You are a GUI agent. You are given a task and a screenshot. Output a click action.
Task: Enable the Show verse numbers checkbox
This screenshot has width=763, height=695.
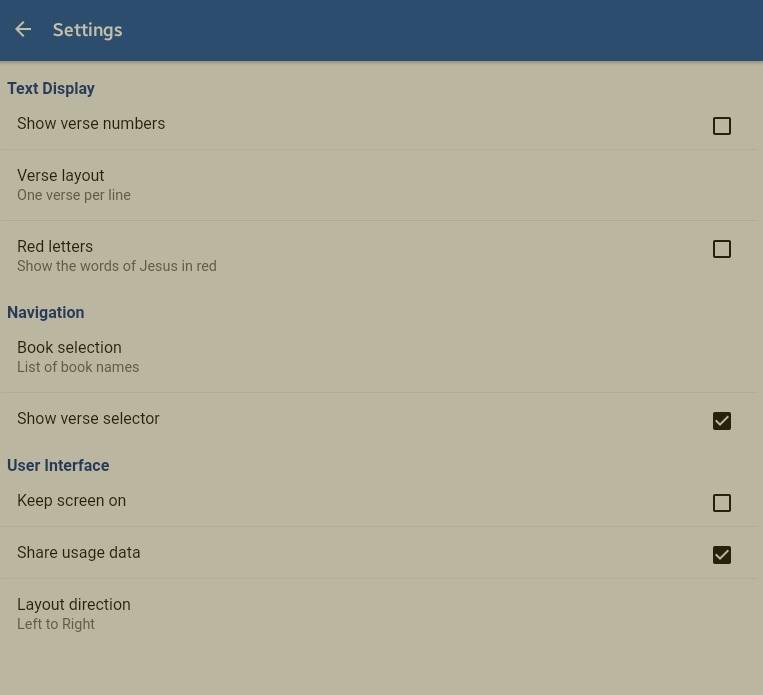[721, 126]
